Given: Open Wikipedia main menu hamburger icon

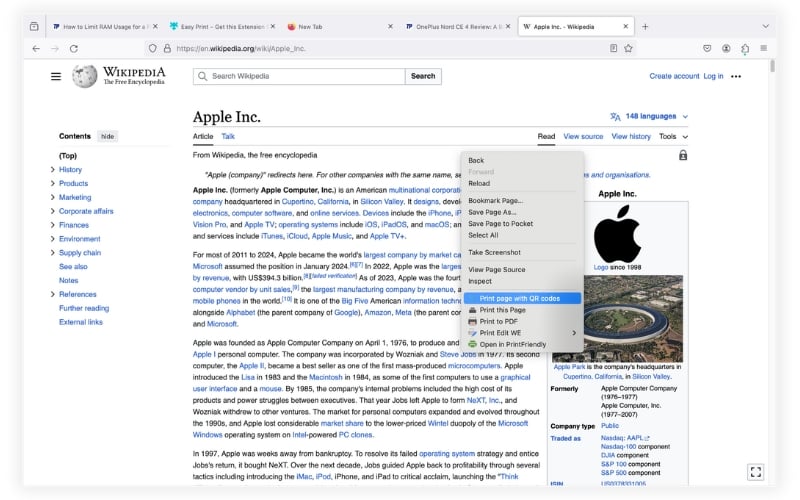Looking at the screenshot, I should tap(56, 77).
